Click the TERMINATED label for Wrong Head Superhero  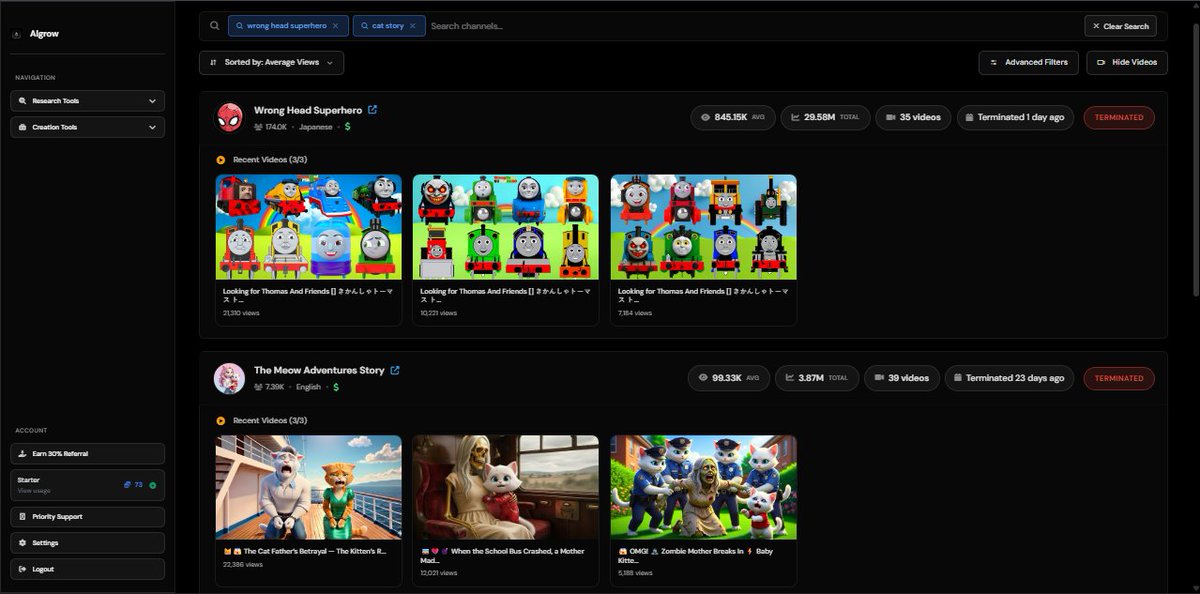[1119, 117]
